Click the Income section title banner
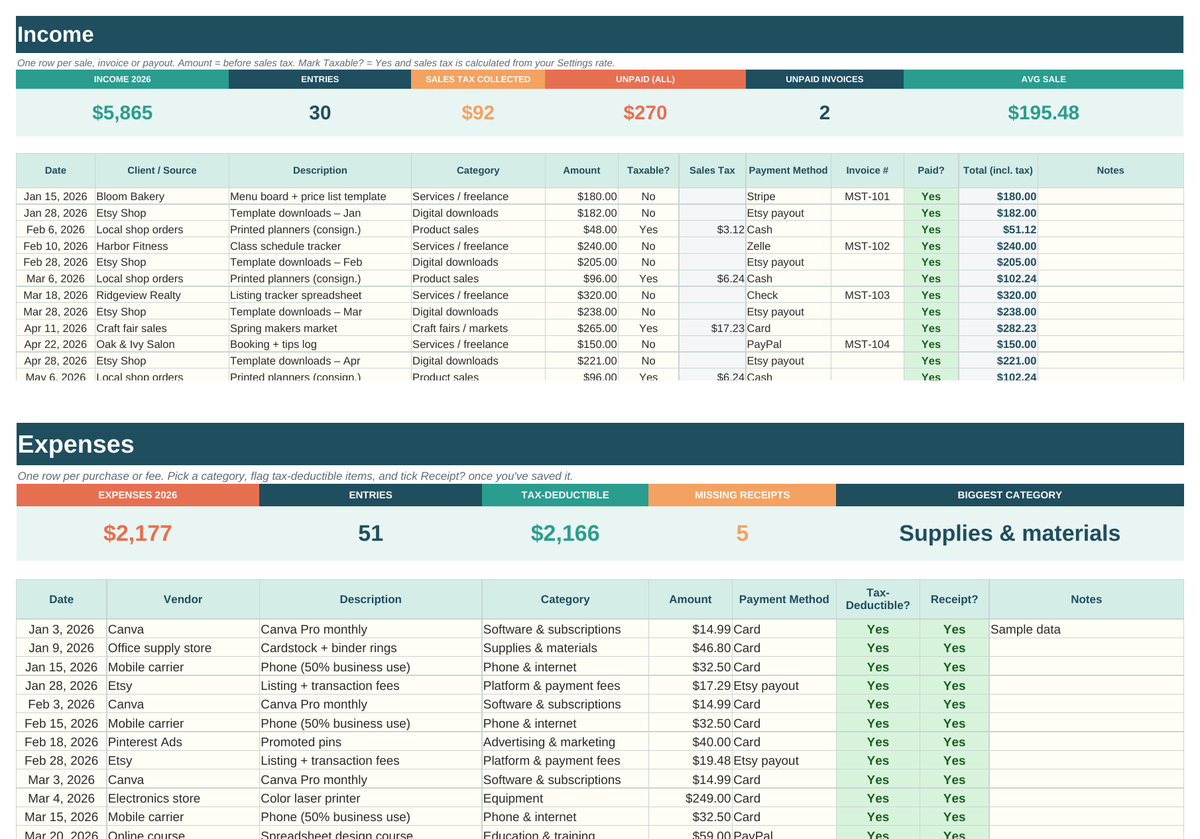Image resolution: width=1200 pixels, height=839 pixels. click(x=600, y=34)
